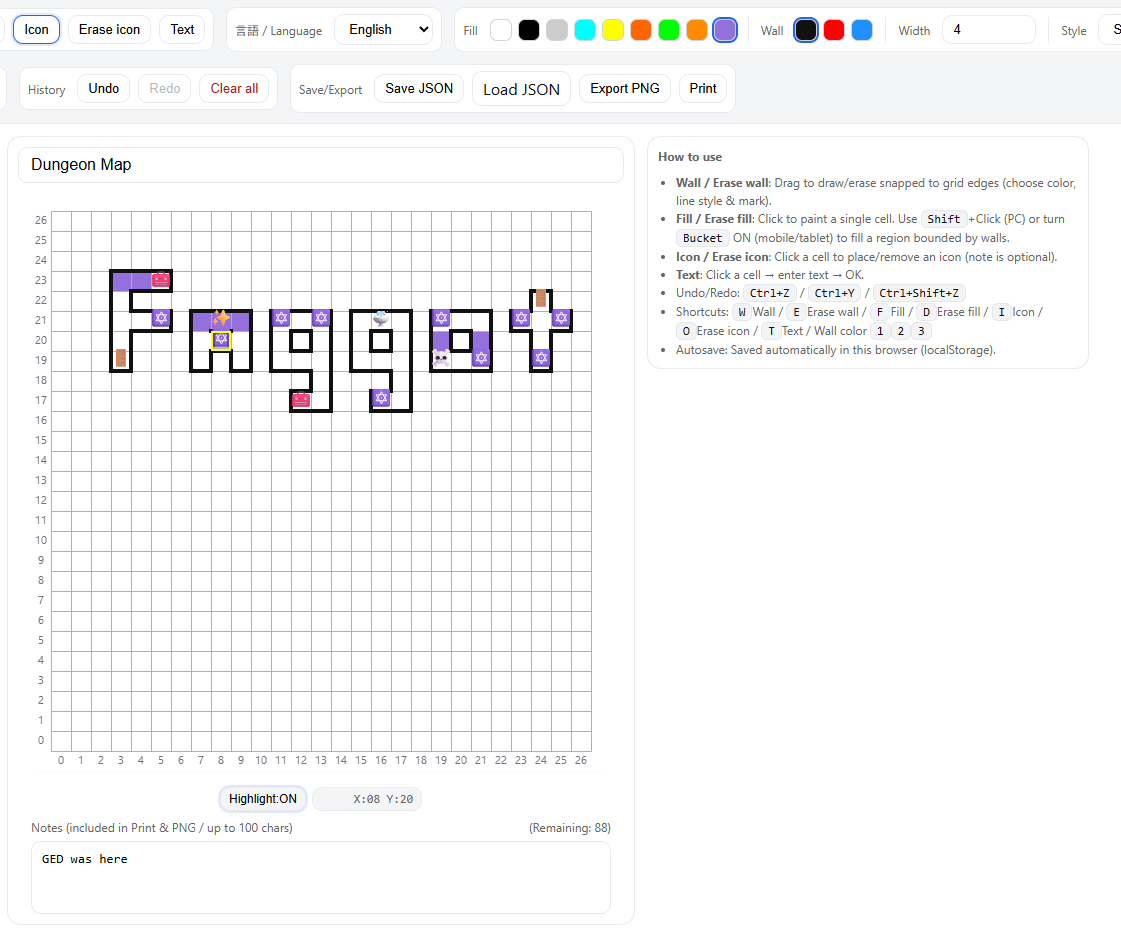Click the red toolbox icon in row 23

coord(161,280)
